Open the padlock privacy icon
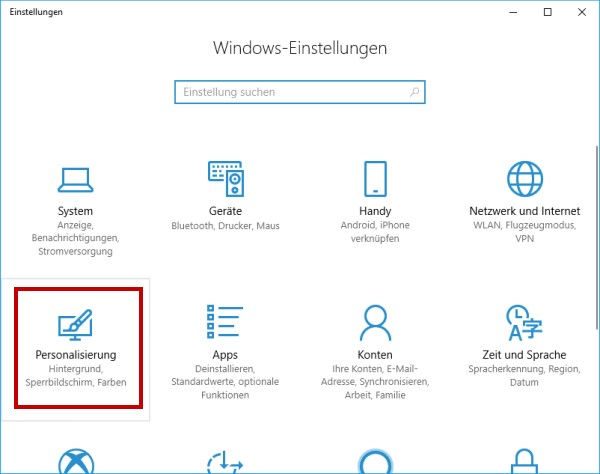This screenshot has width=600, height=474. [x=524, y=461]
